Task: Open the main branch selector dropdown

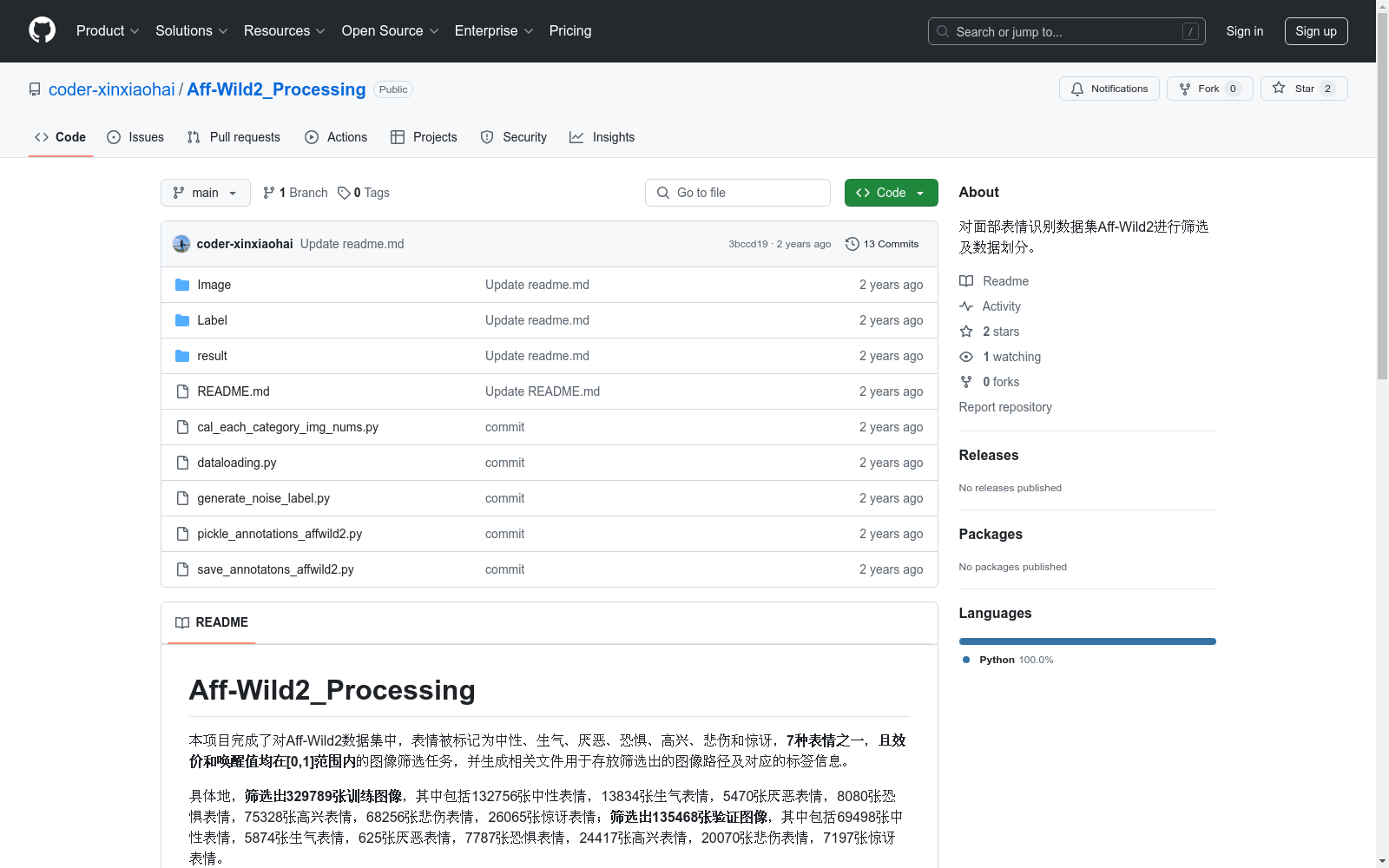Action: click(206, 193)
